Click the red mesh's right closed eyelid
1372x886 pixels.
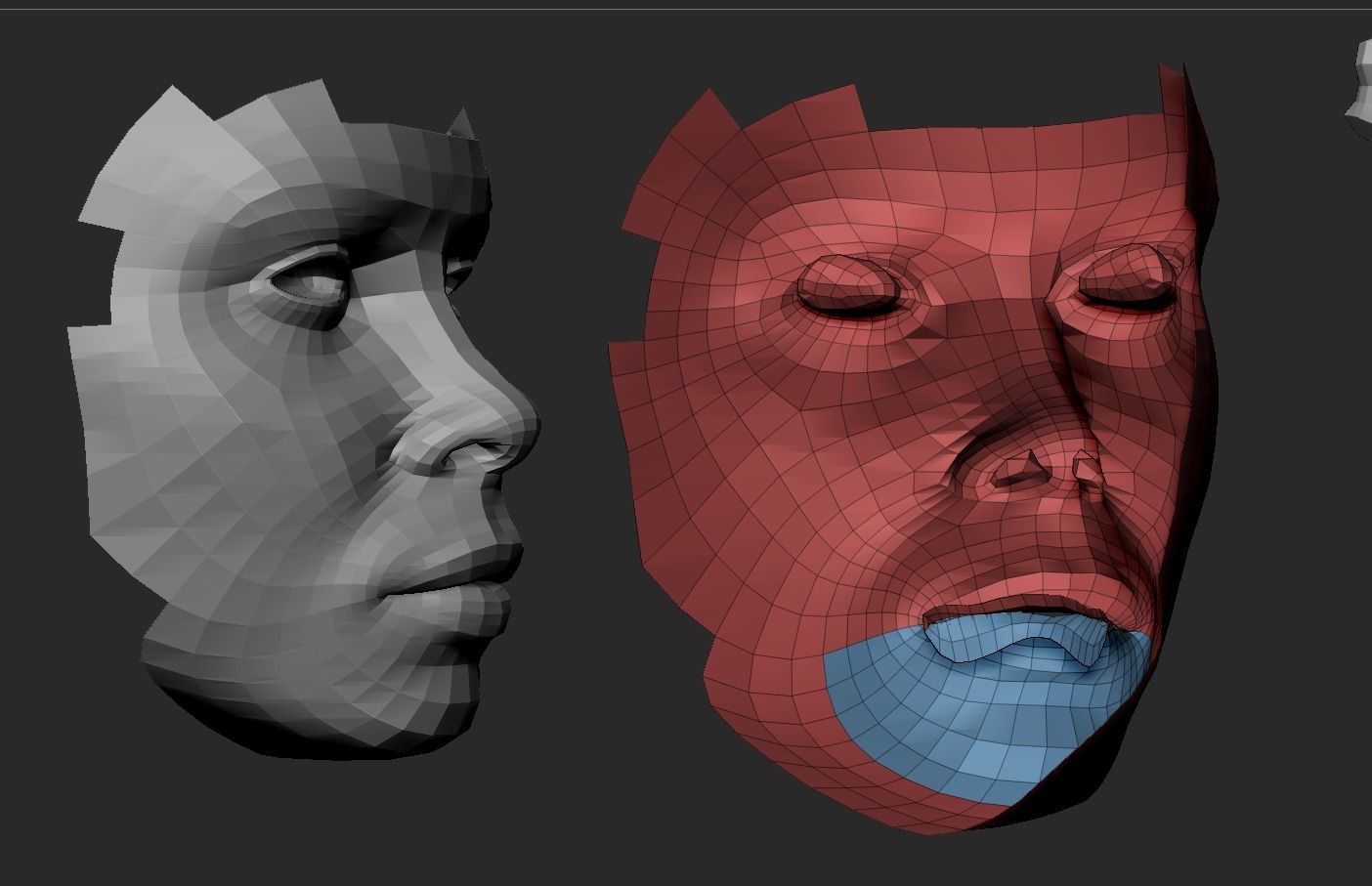1126,277
